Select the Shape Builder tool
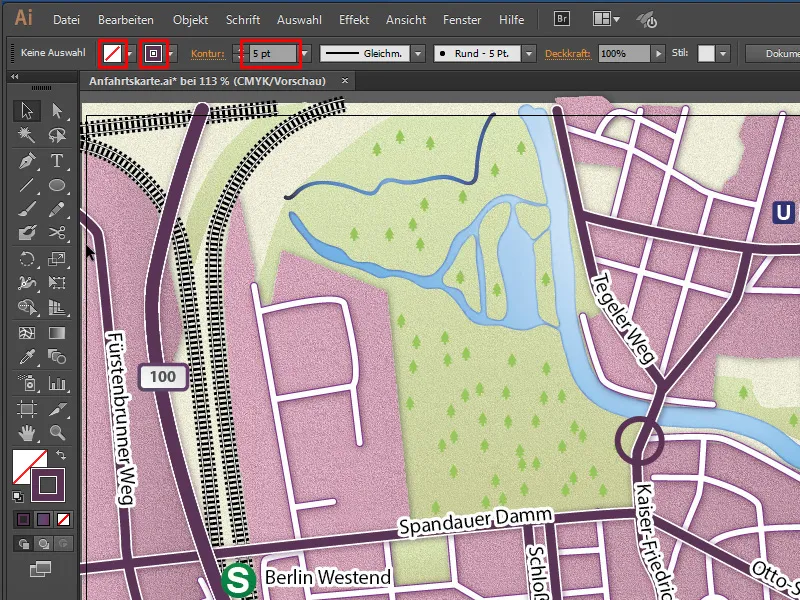Screen dimensions: 800x600 pos(27,307)
